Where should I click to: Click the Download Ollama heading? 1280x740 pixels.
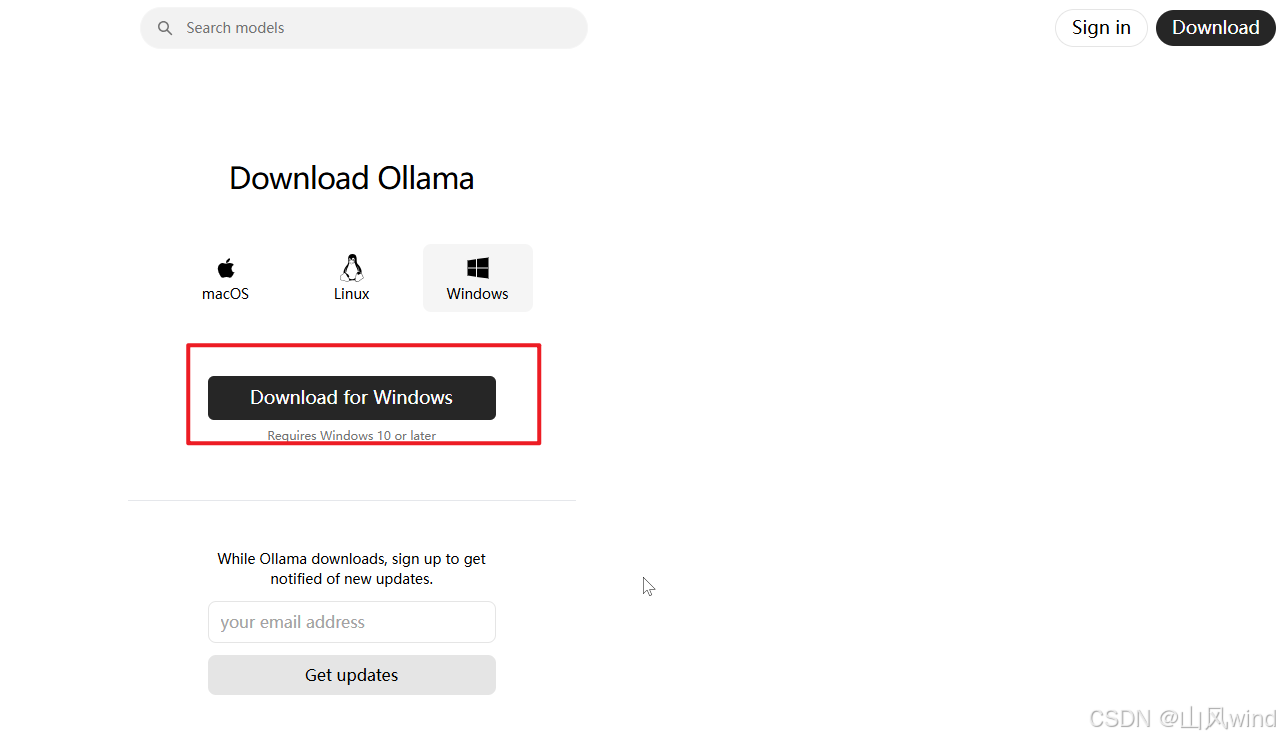tap(352, 178)
